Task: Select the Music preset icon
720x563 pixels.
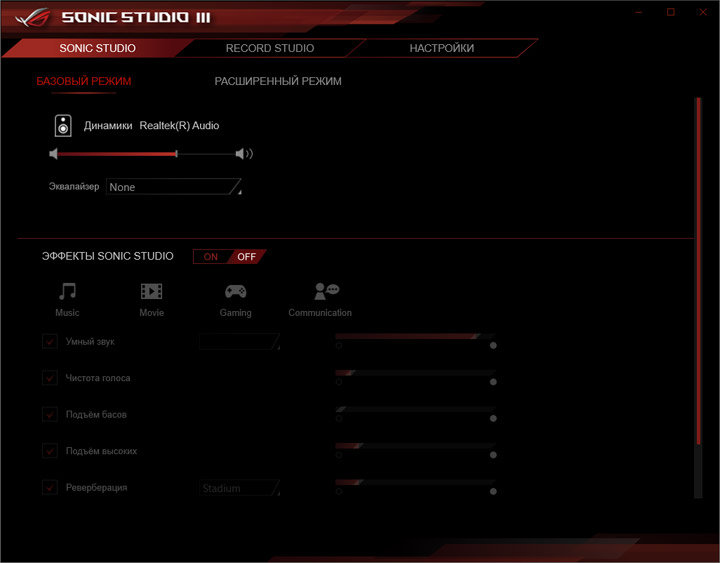Action: (x=68, y=291)
